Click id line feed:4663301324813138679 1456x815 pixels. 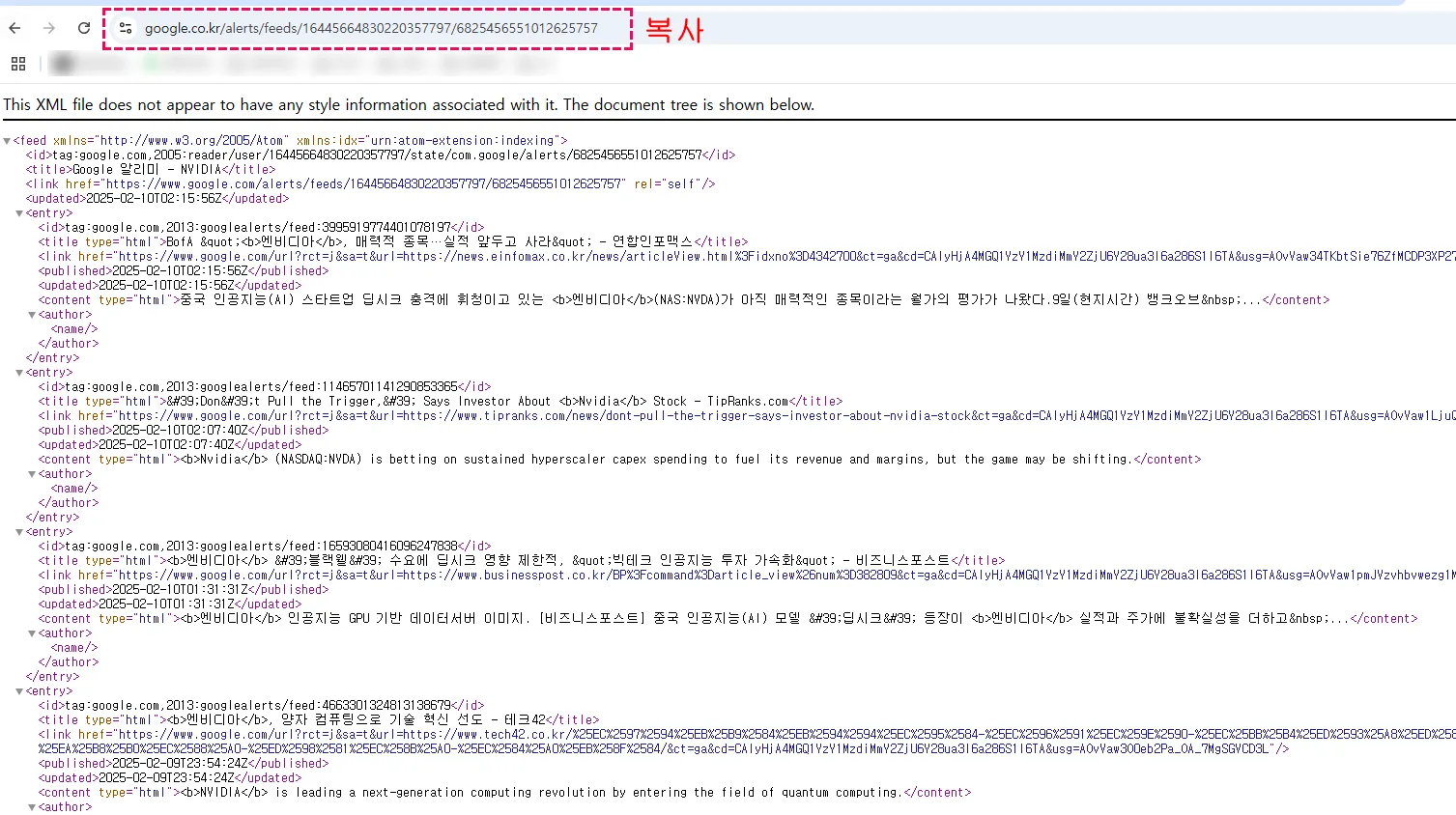pyautogui.click(x=261, y=706)
